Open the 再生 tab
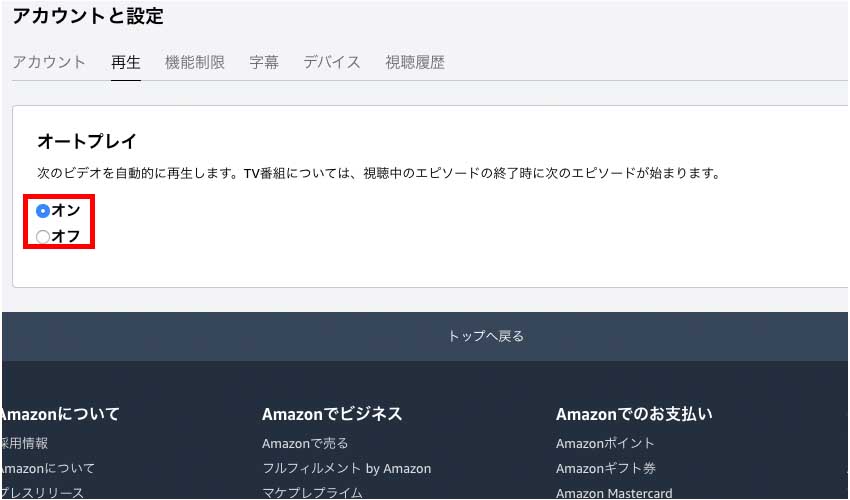This screenshot has height=500, width=850. 125,62
